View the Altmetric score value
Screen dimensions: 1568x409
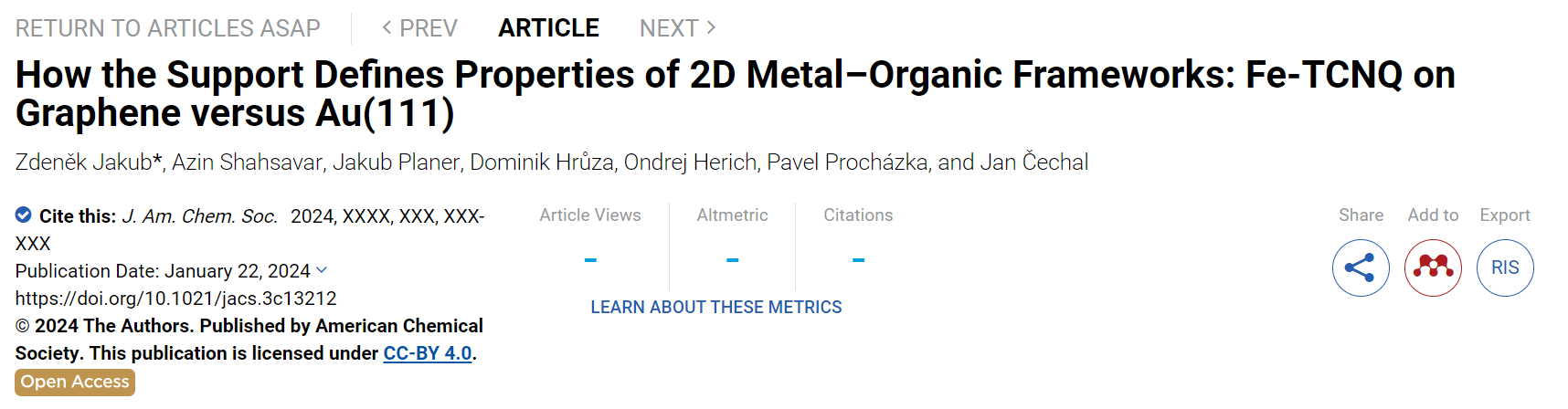[733, 260]
